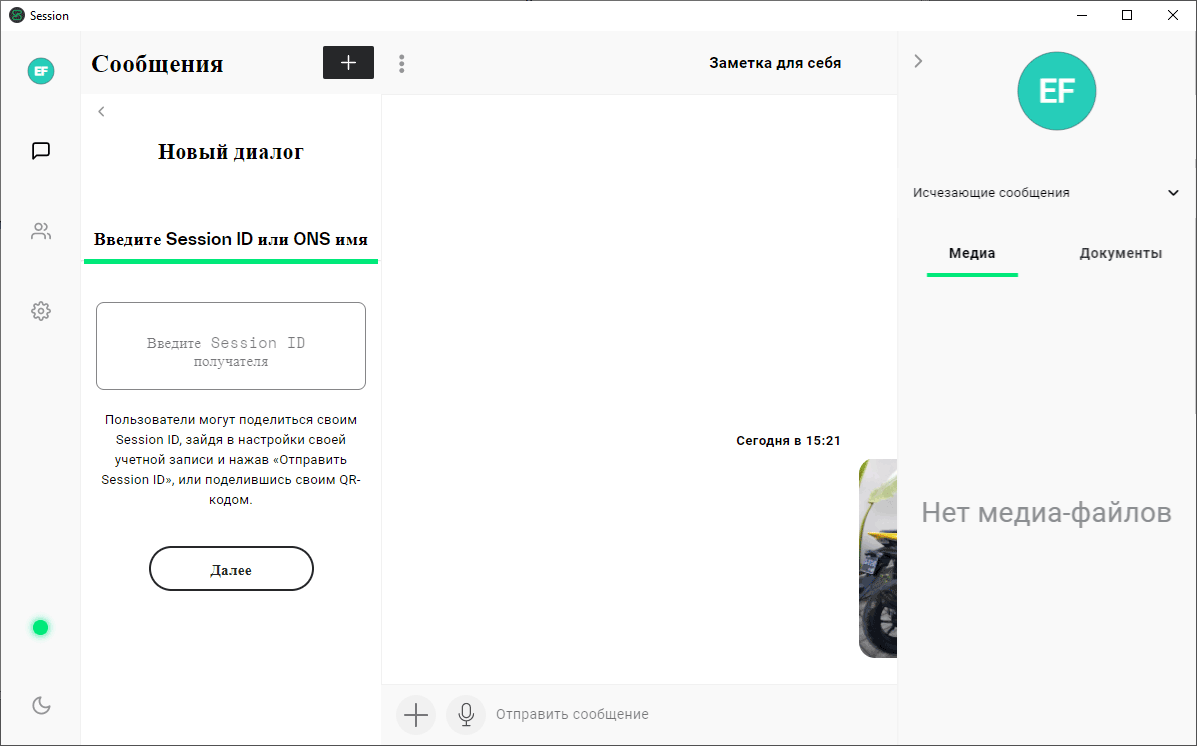Open the Messages chat bubble section
Image resolution: width=1197 pixels, height=746 pixels.
41,150
